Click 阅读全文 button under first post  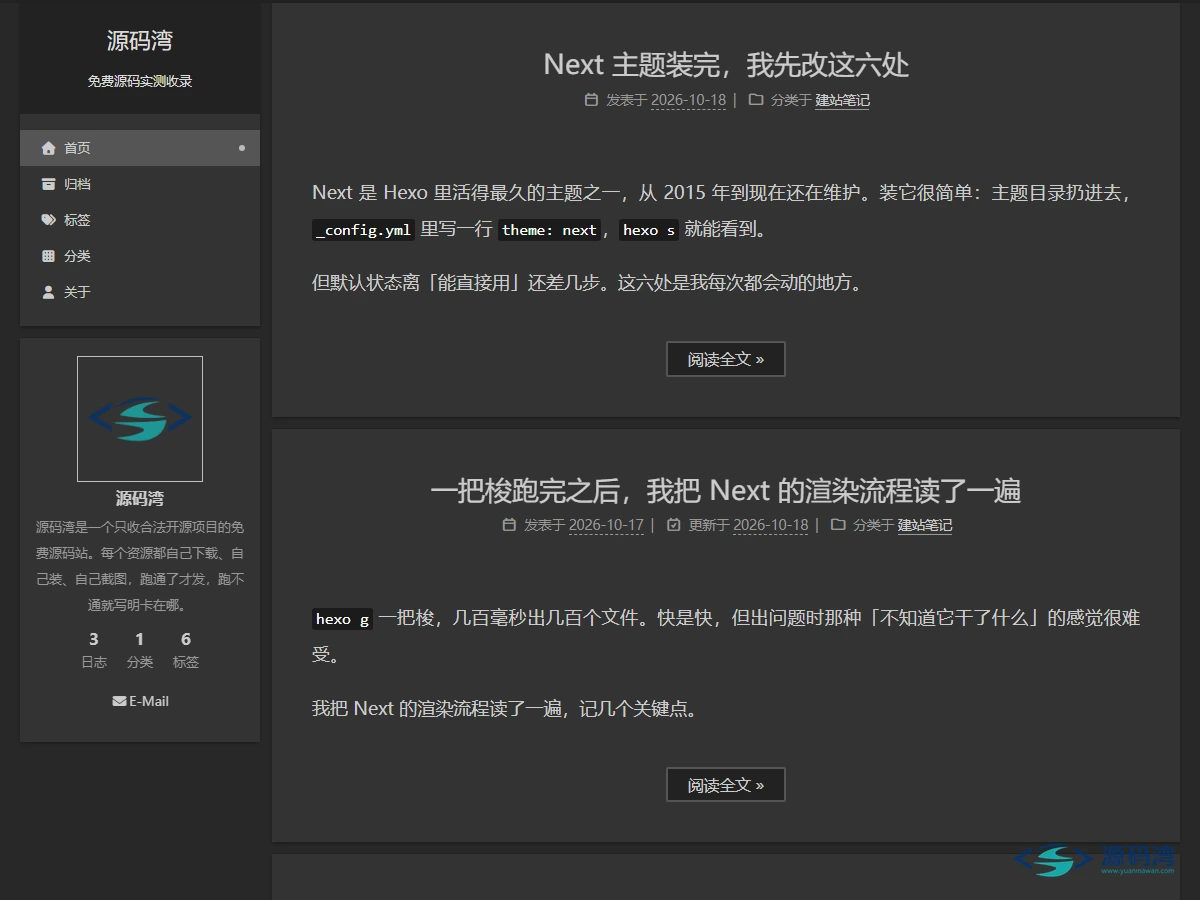point(726,359)
